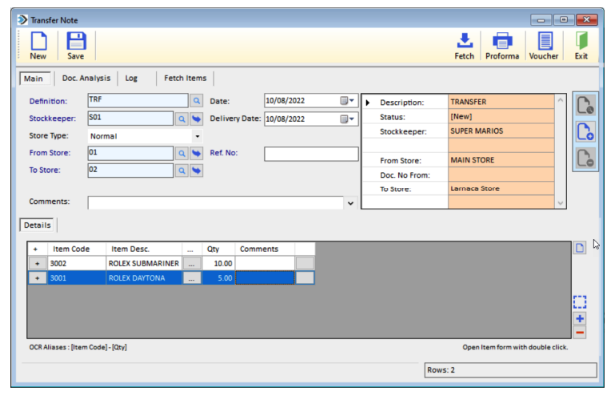The height and width of the screenshot is (399, 613).
Task: Click the To Store 02 field
Action: 131,170
